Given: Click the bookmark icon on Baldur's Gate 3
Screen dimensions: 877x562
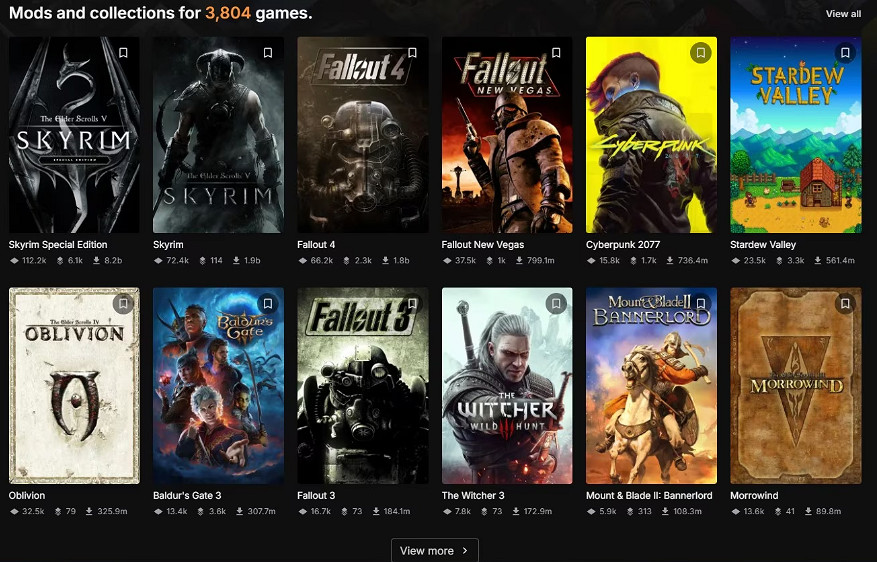Looking at the screenshot, I should click(x=268, y=304).
